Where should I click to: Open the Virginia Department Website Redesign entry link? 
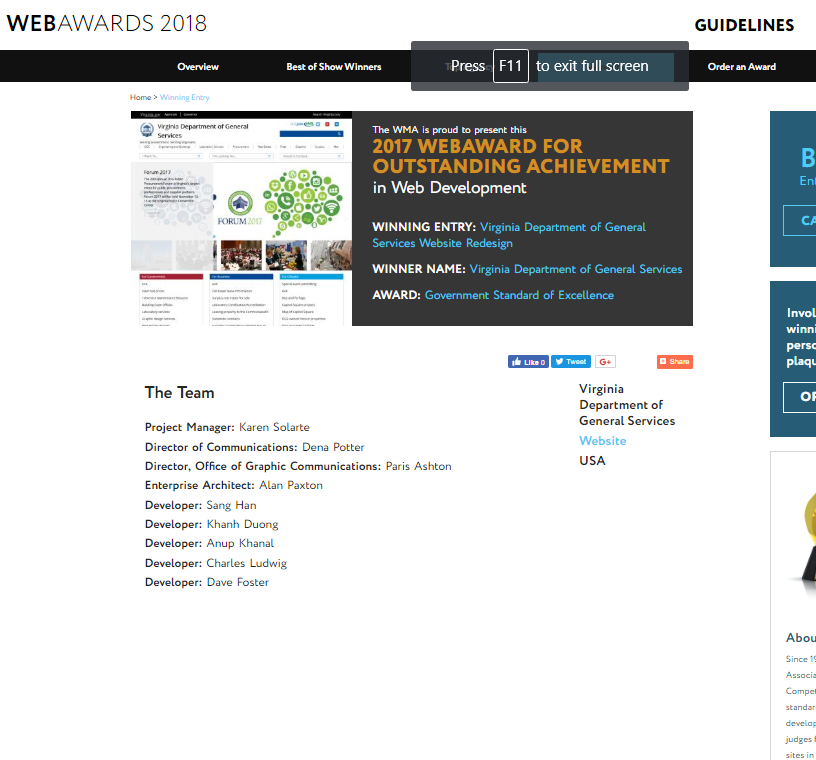click(509, 235)
